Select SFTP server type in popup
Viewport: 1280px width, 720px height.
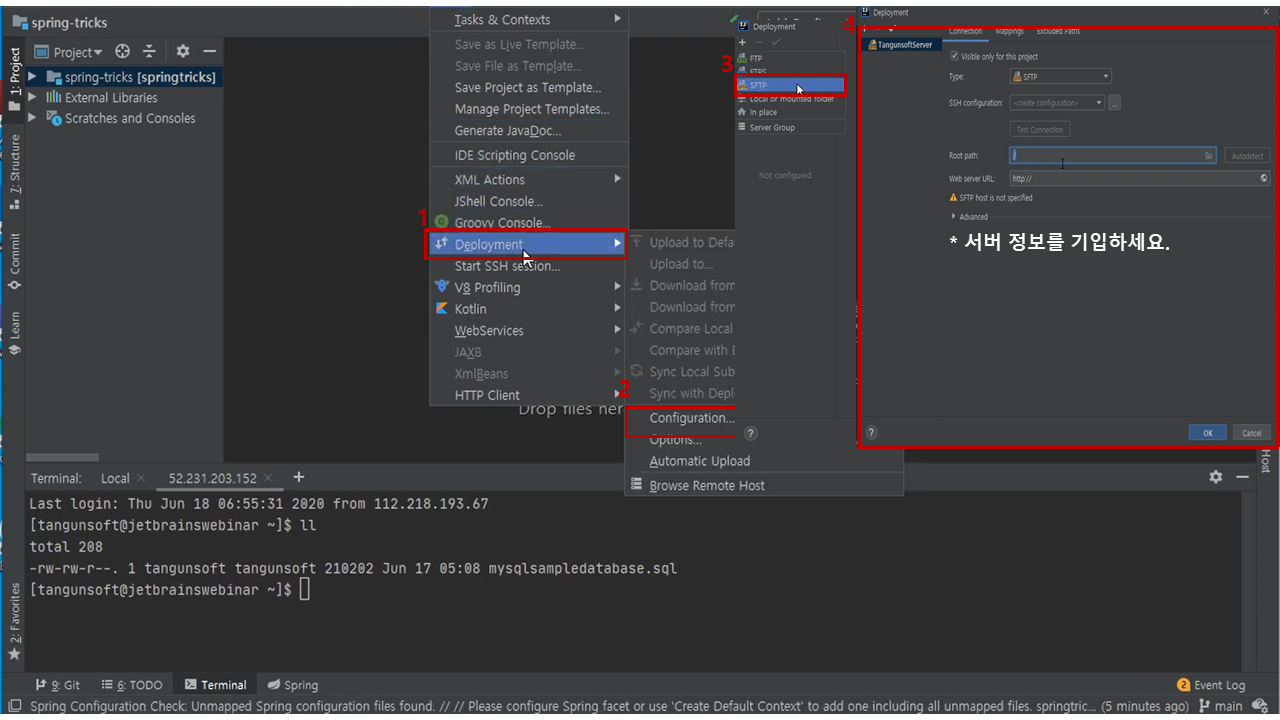coord(791,86)
